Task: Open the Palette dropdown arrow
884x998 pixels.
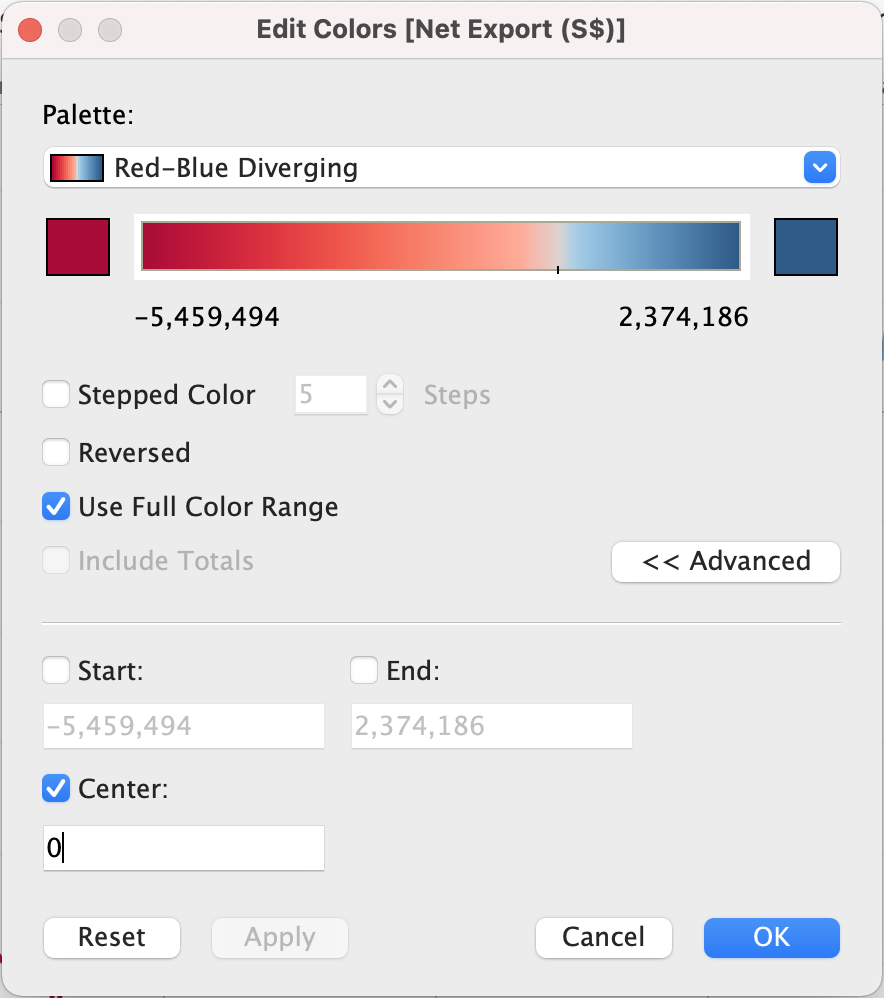Action: tap(819, 168)
